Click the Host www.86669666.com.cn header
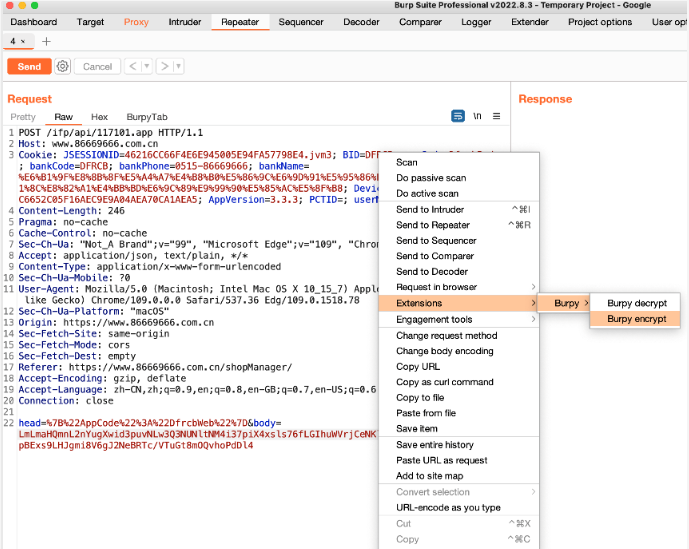The height and width of the screenshot is (549, 689). coord(88,144)
